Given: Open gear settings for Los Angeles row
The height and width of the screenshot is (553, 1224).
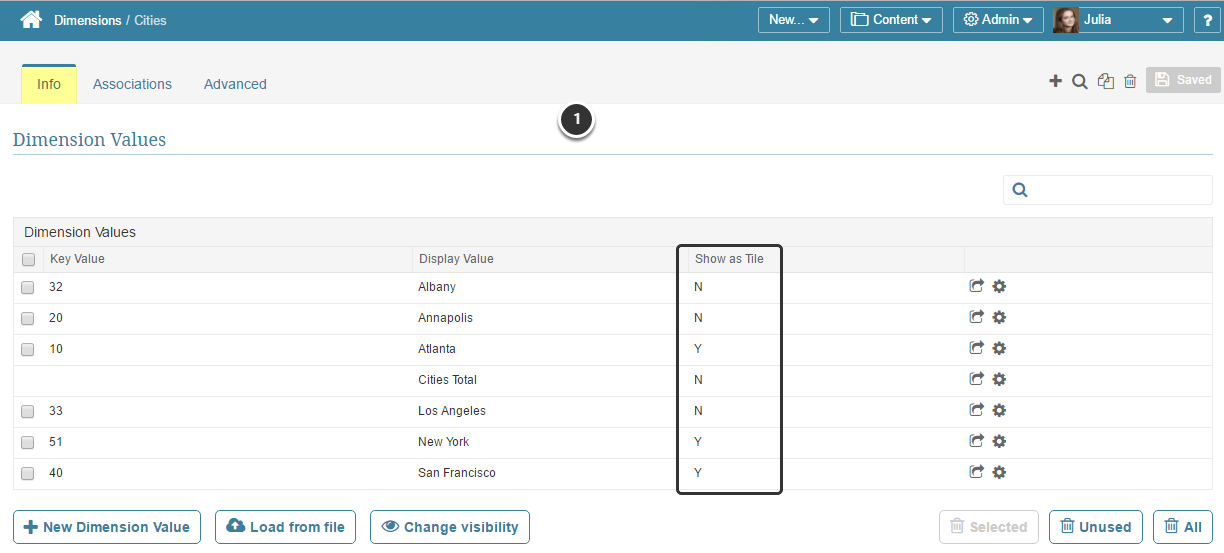Looking at the screenshot, I should click(x=999, y=410).
